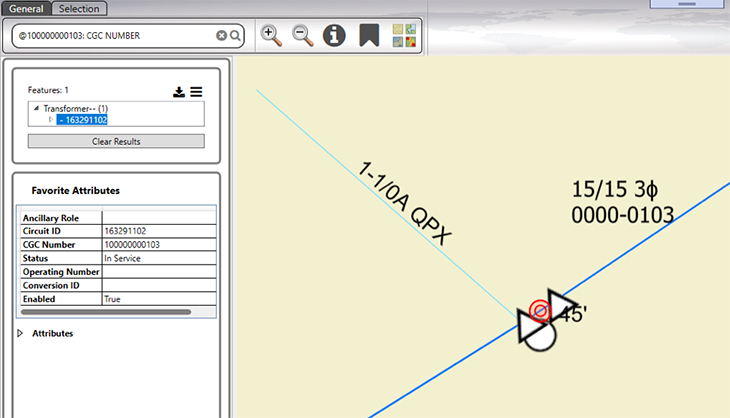The image size is (730, 418).
Task: Select the CGC Number value cell
Action: [158, 244]
